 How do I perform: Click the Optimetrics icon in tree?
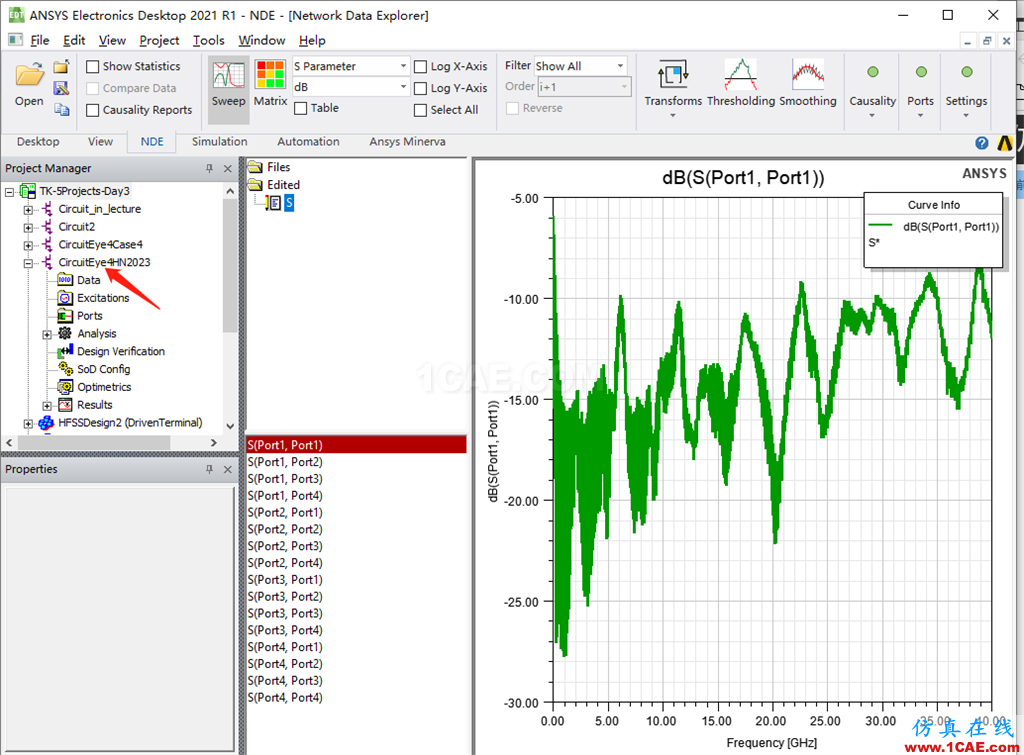coord(65,387)
